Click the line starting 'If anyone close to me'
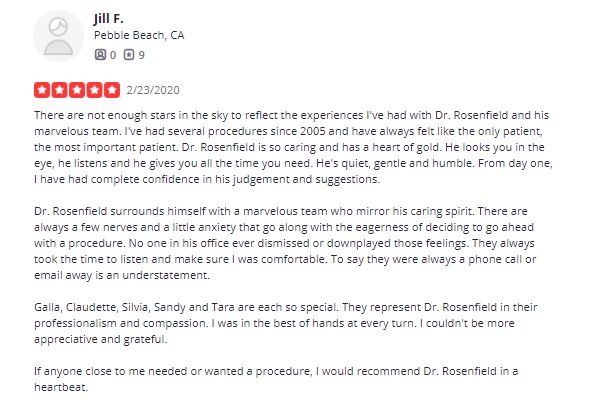The width and height of the screenshot is (609, 403). pyautogui.click(x=276, y=371)
